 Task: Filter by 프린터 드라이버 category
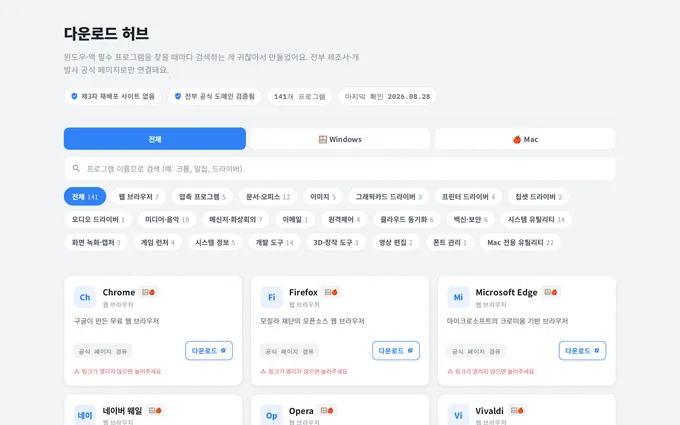468,196
